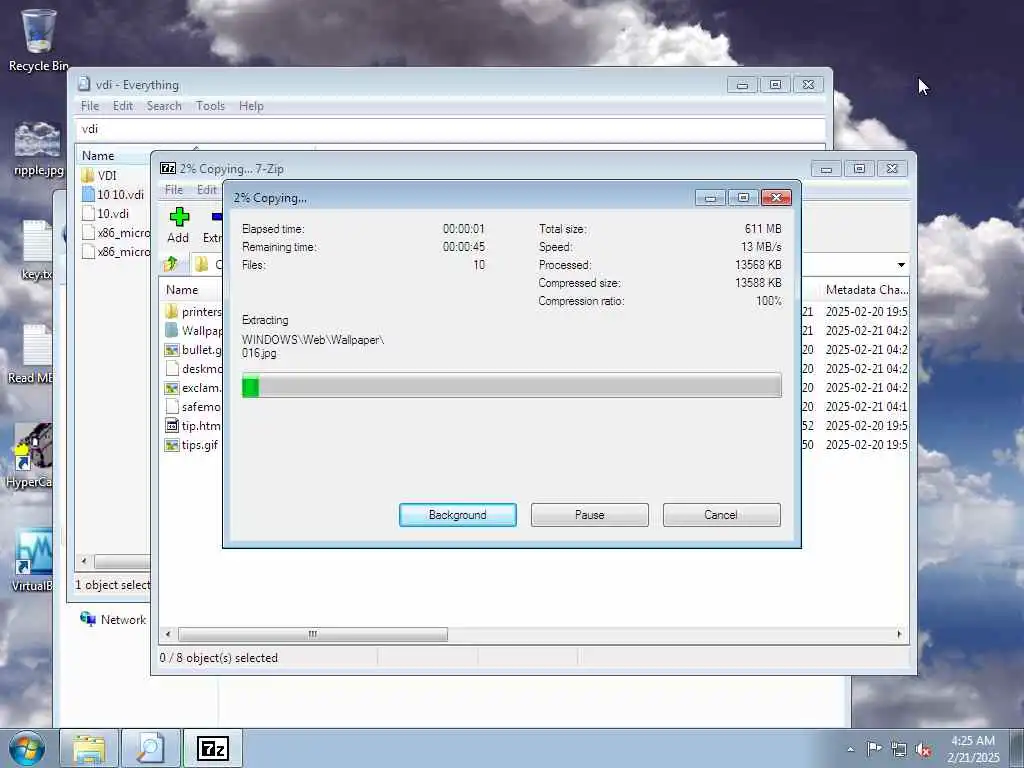Screen dimensions: 1024x768
Task: Open the Help menu in Everything
Action: [x=251, y=106]
